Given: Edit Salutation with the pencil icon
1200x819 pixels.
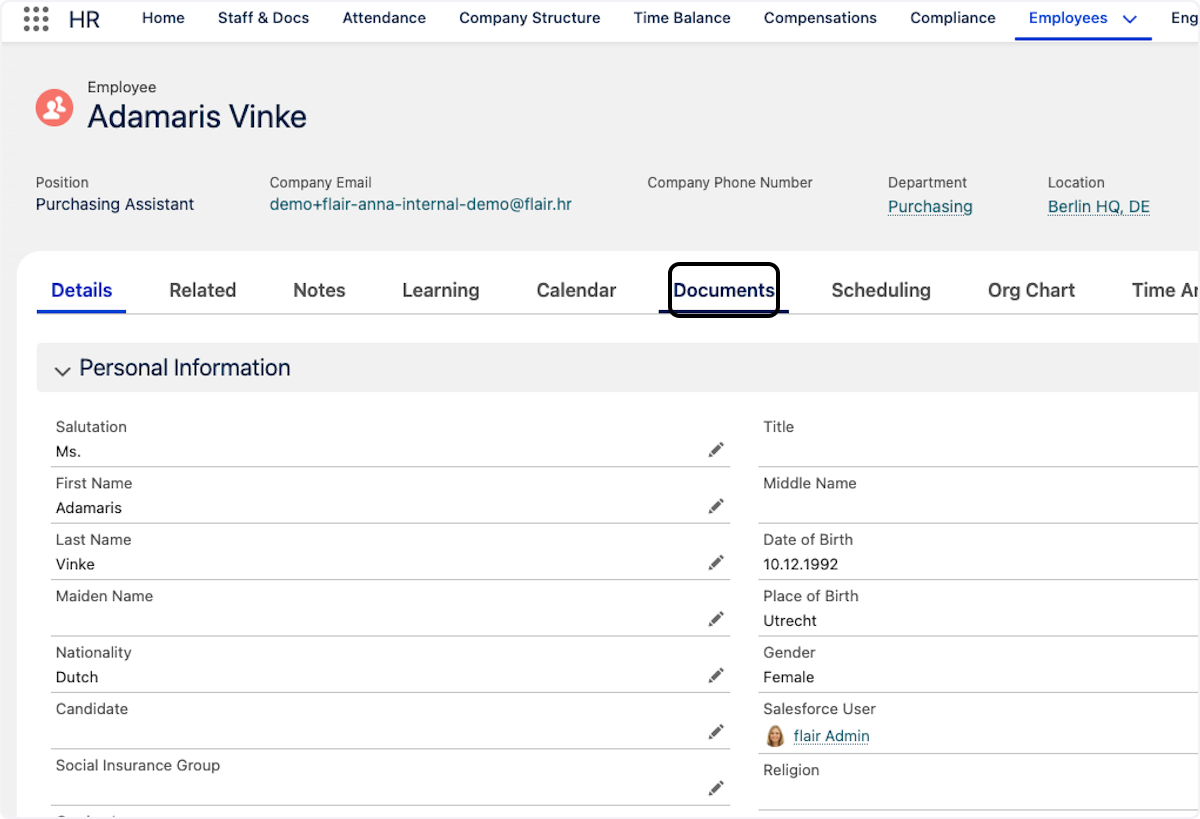Looking at the screenshot, I should tap(716, 450).
